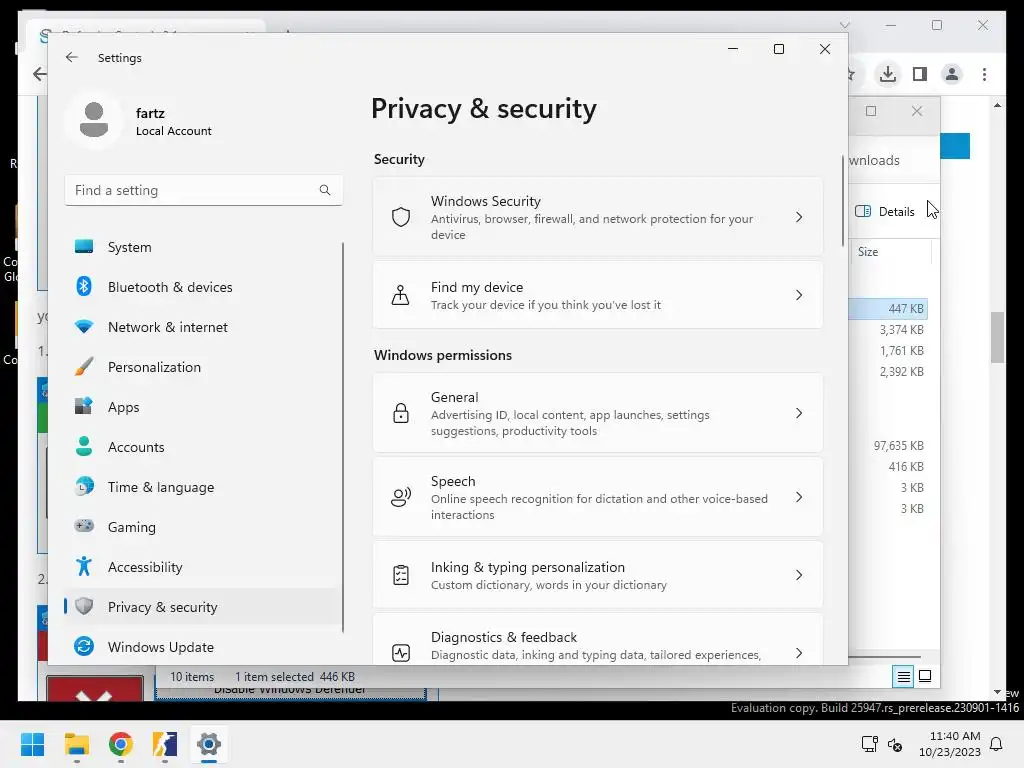
Task: Select the 97,635 KB file row
Action: tap(888, 445)
